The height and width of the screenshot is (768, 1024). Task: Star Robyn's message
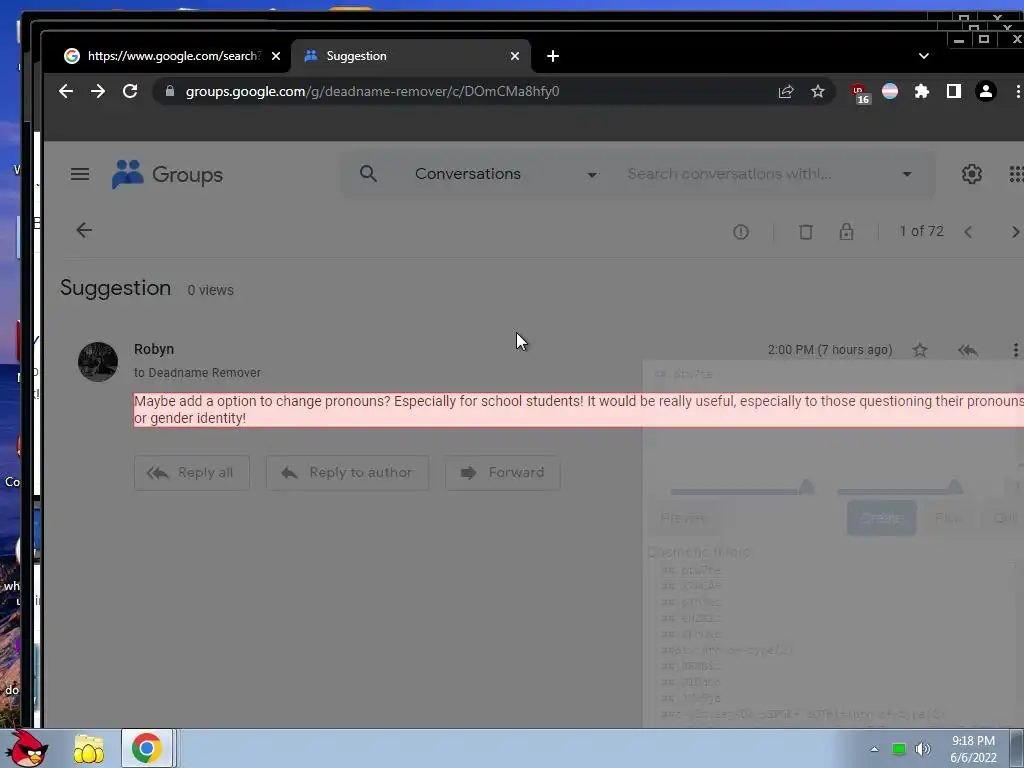920,350
